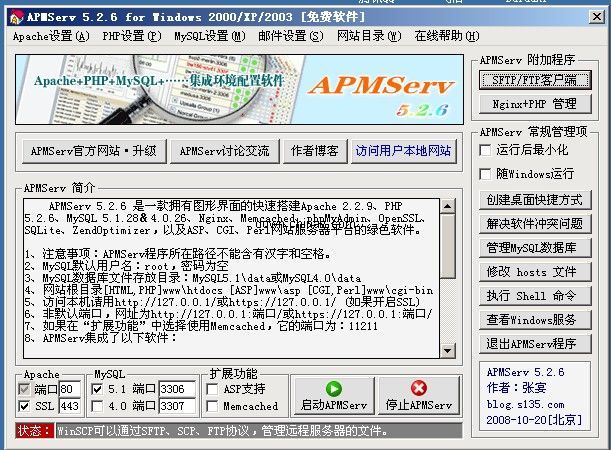Click the MySQL 4.0 port field 3307
Viewport: 611px width, 450px height.
click(x=177, y=406)
